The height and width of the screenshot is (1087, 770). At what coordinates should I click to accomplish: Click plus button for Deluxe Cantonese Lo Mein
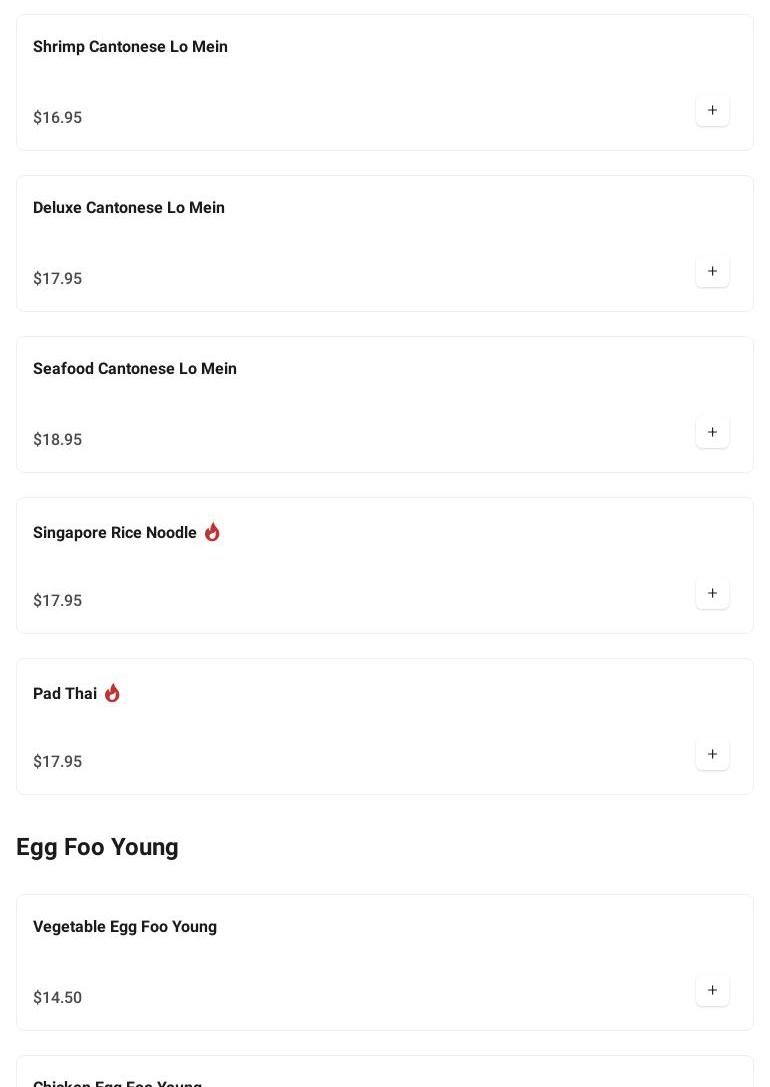click(712, 271)
